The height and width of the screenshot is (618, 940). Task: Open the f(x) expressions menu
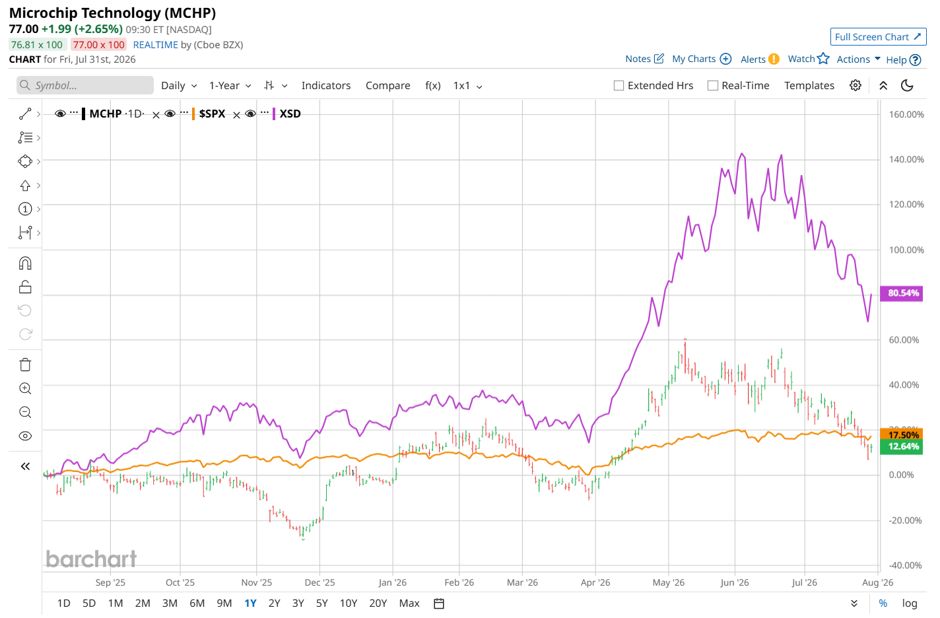(x=433, y=86)
